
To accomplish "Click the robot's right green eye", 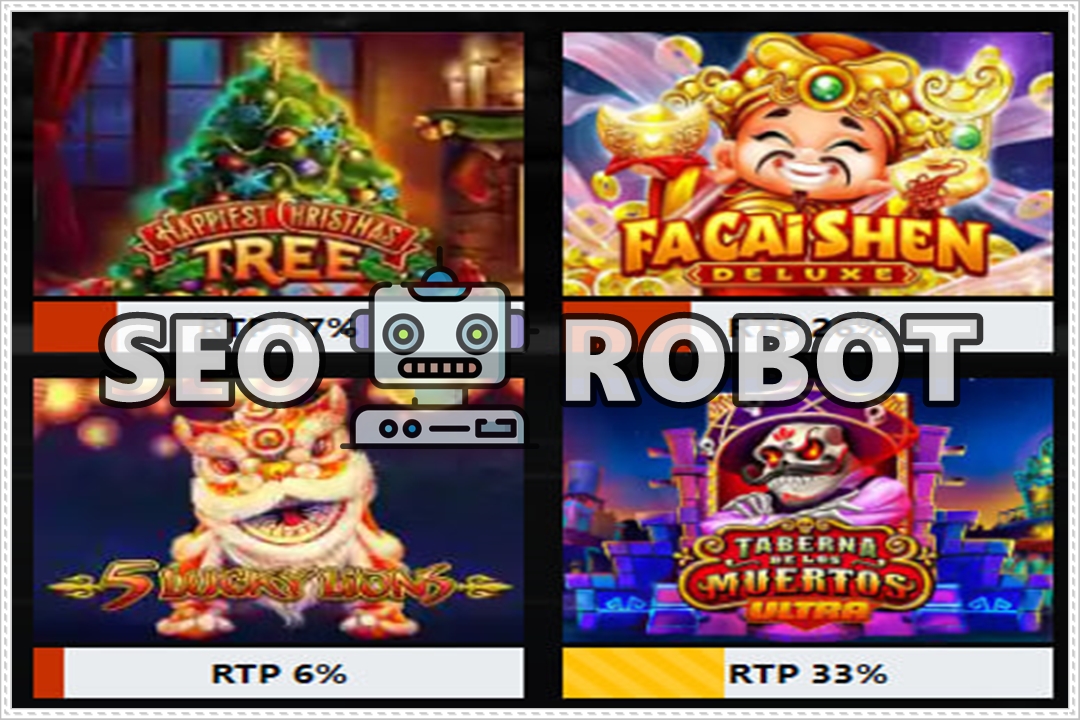I will tap(477, 333).
